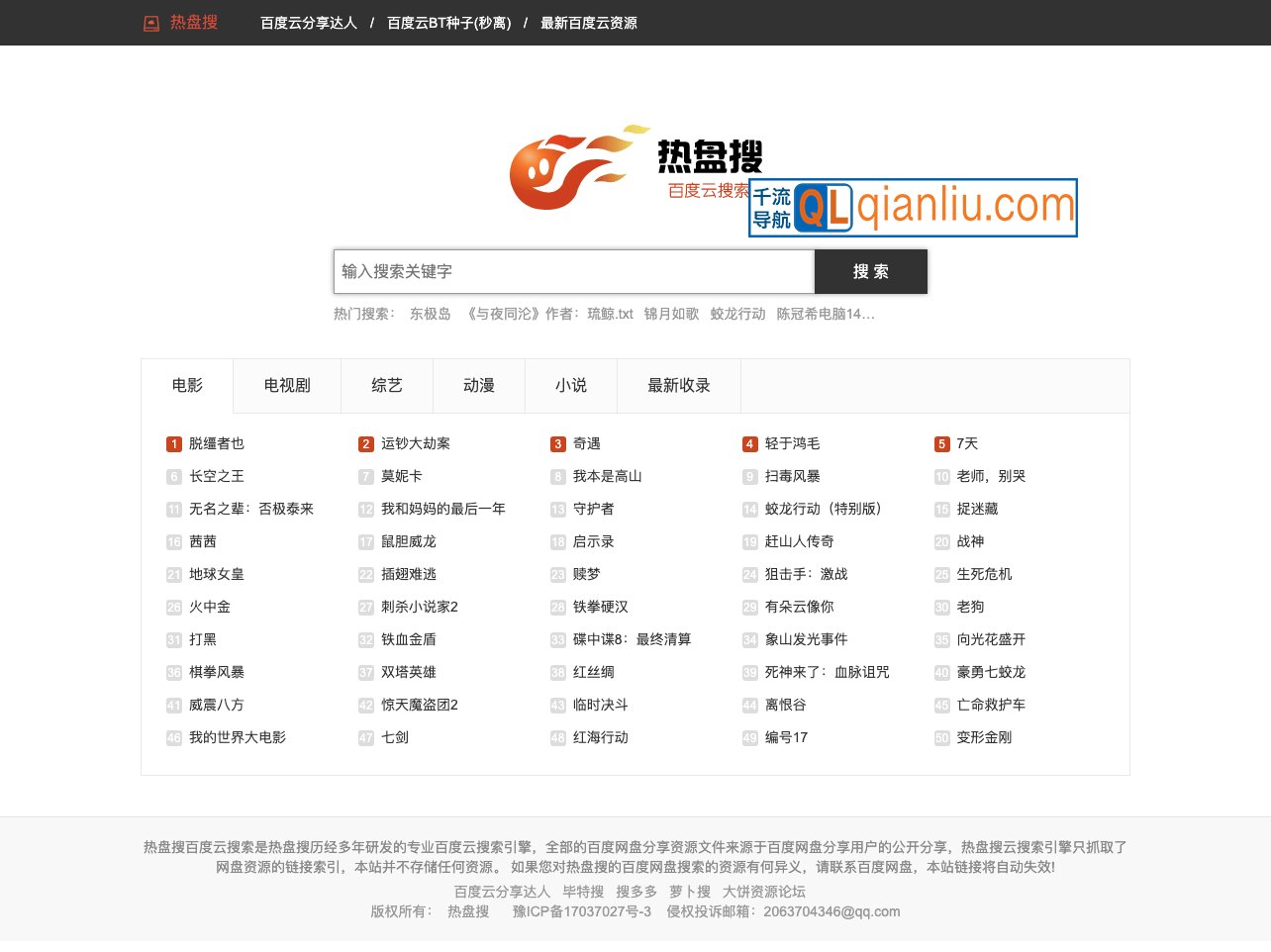The image size is (1271, 952).
Task: Open the 综艺 tab
Action: click(387, 386)
